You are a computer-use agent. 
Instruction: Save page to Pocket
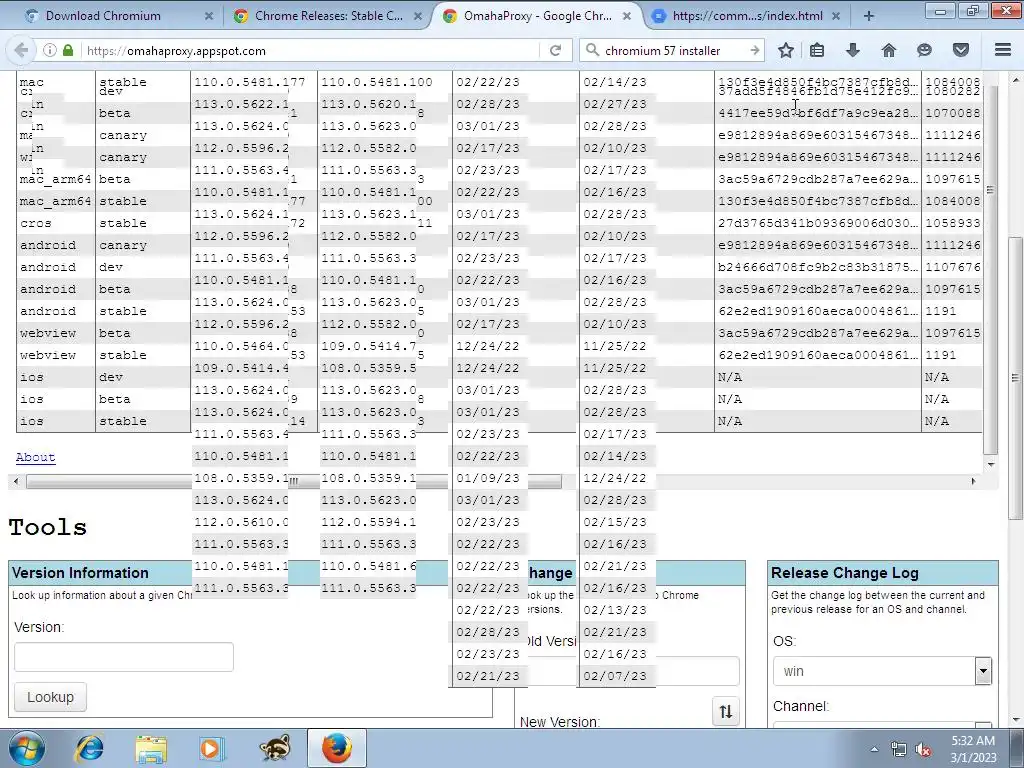(961, 50)
